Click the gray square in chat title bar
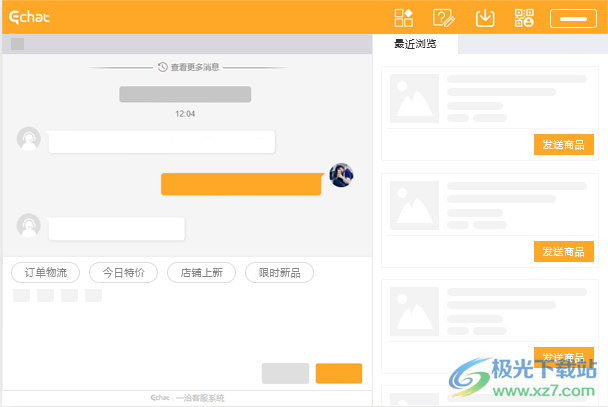The image size is (608, 407). point(17,44)
